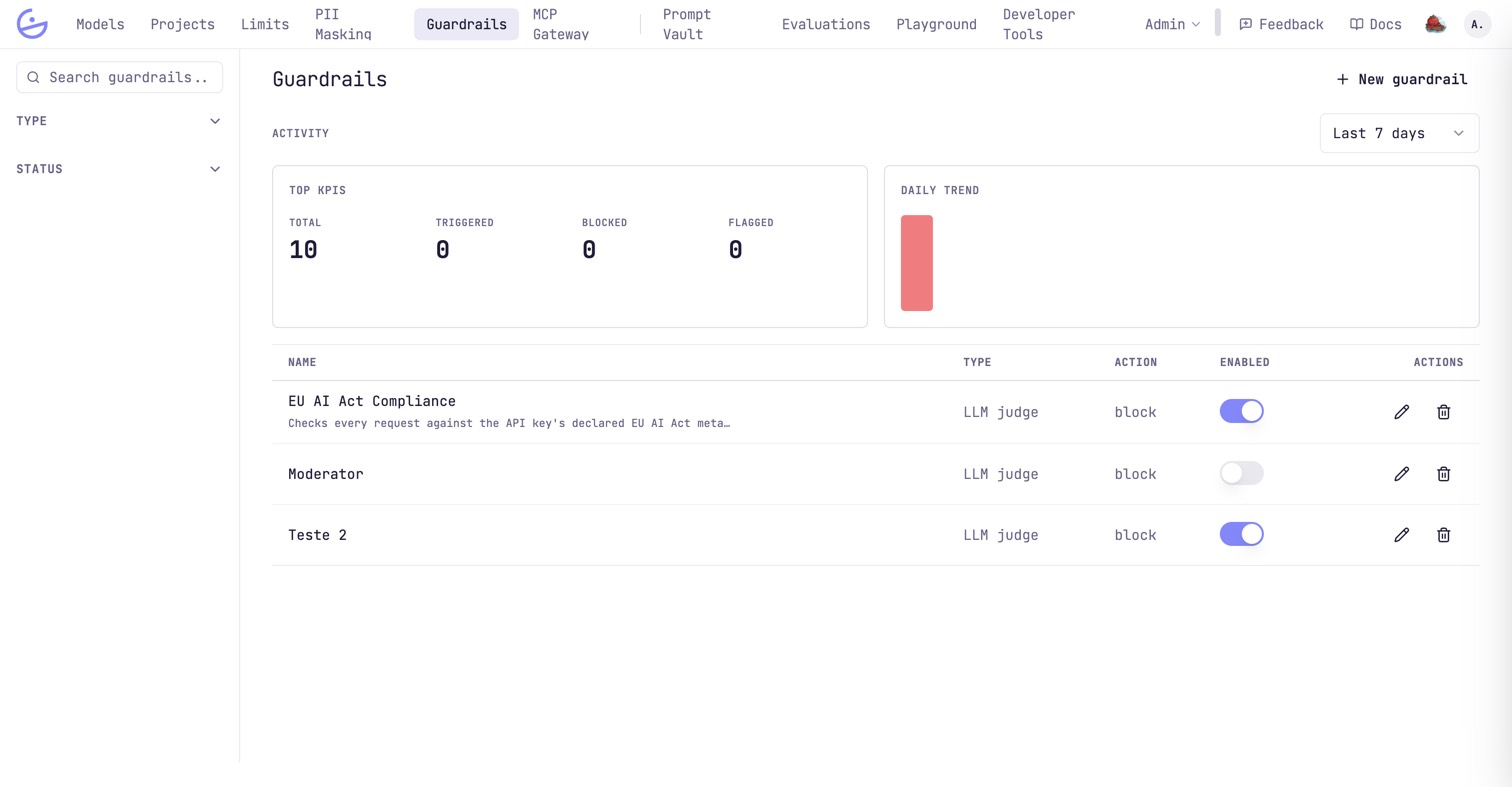Edit the EU AI Act Compliance guardrail
This screenshot has height=787, width=1512.
coord(1401,412)
